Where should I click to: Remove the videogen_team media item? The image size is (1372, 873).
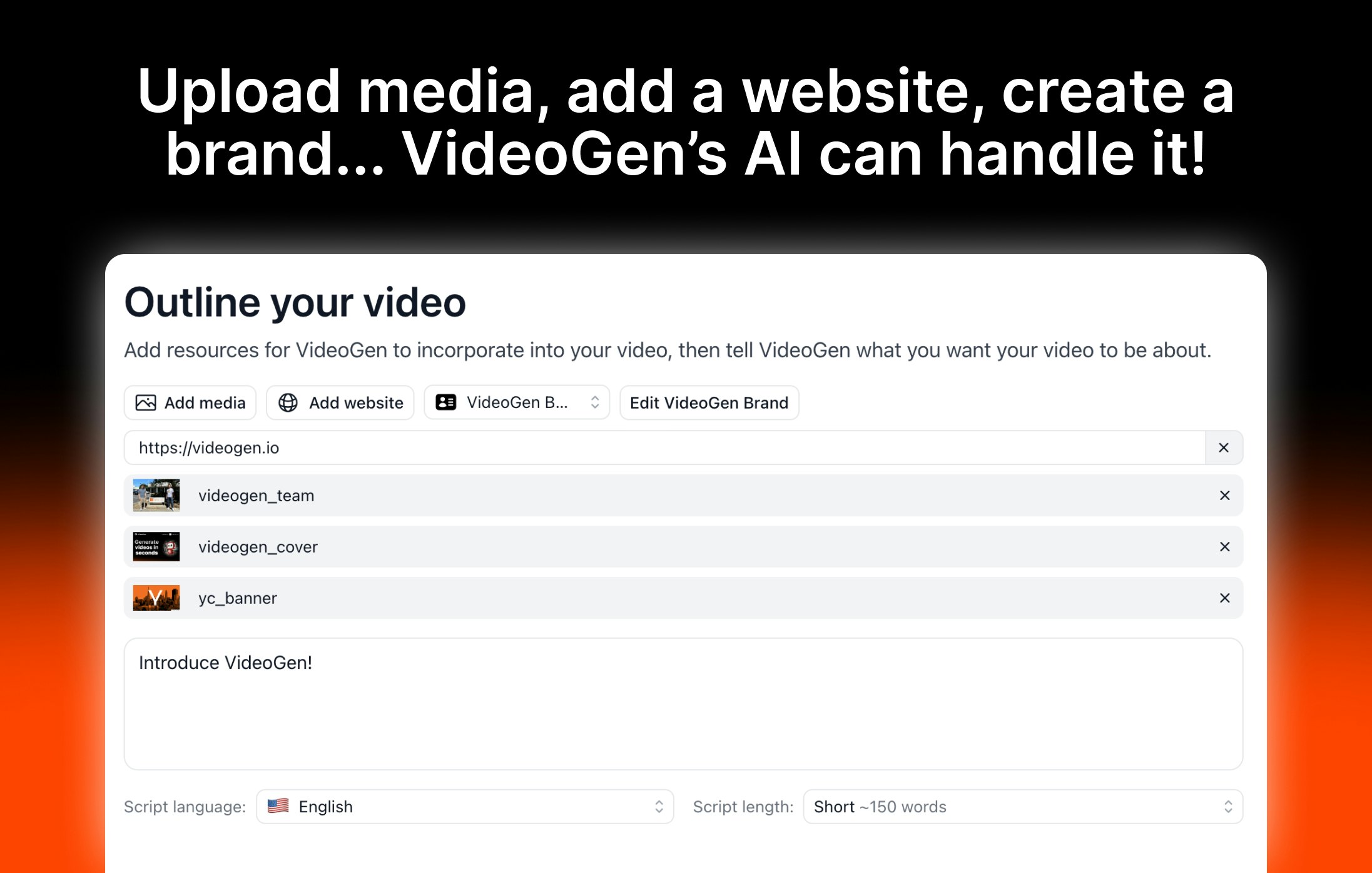[1224, 496]
